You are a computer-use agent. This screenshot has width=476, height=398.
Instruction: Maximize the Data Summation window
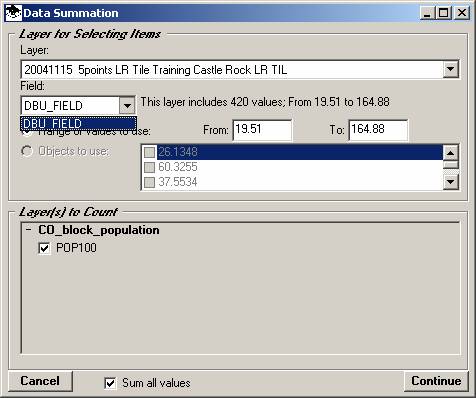click(444, 13)
